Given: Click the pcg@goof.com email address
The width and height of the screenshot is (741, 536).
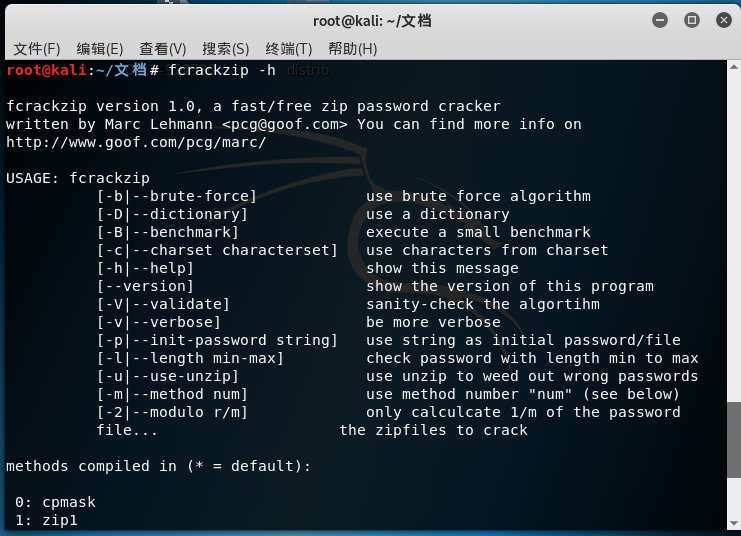Looking at the screenshot, I should pyautogui.click(x=284, y=124).
